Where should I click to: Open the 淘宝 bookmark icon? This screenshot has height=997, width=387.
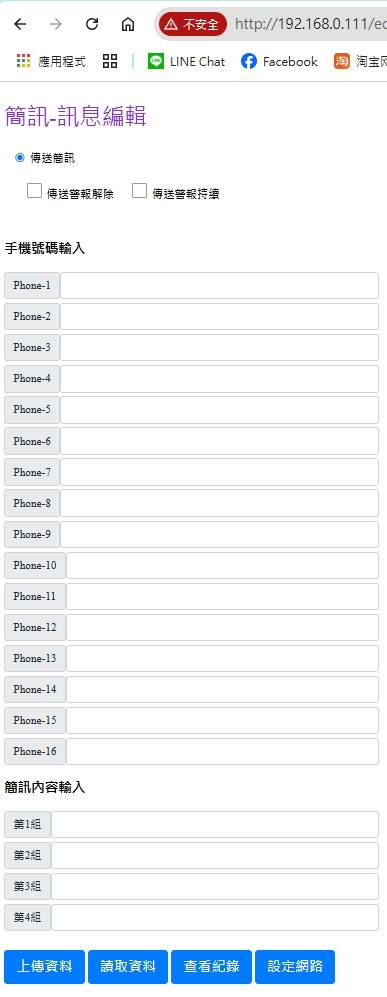point(341,62)
